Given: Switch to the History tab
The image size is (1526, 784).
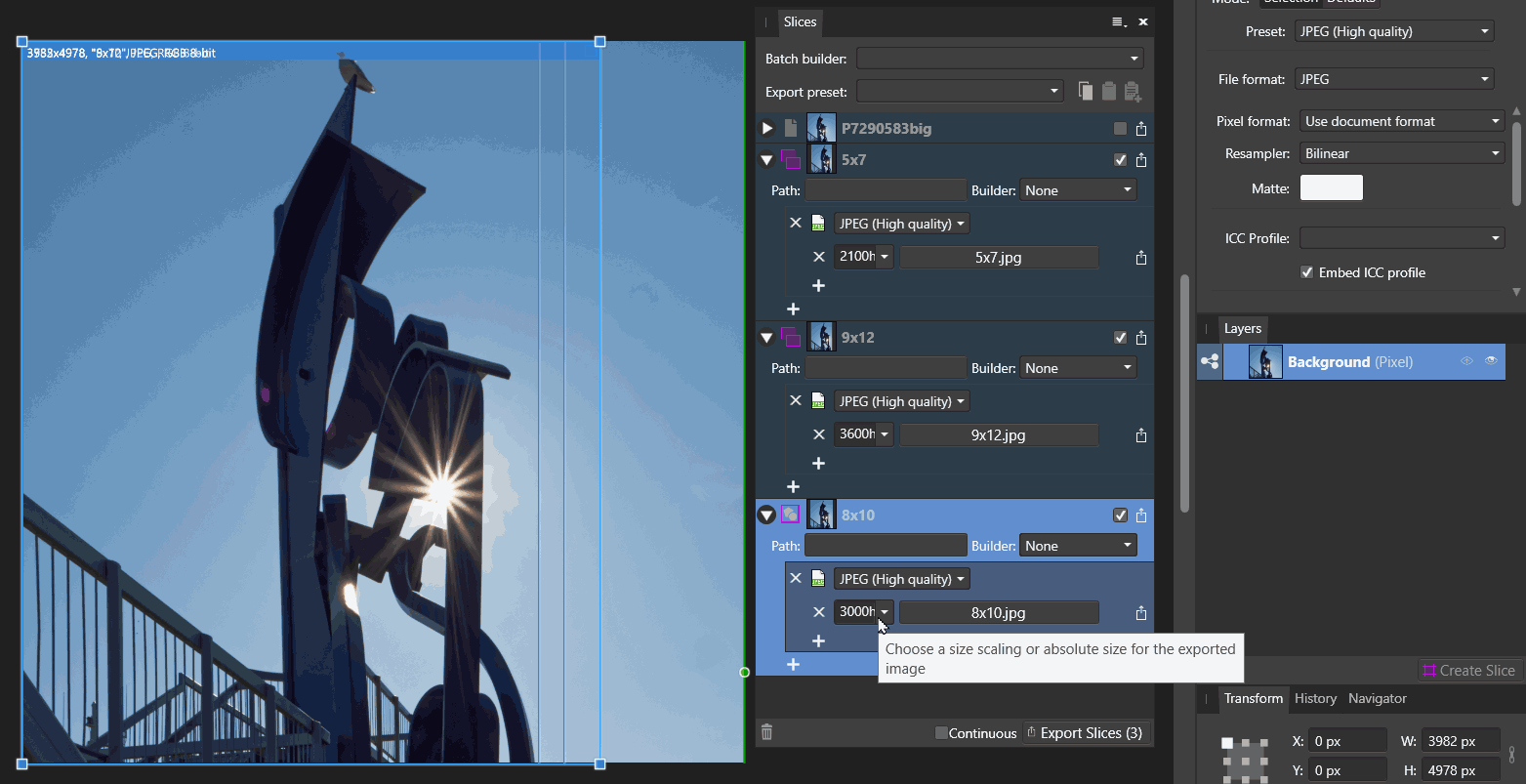Looking at the screenshot, I should (x=1315, y=698).
